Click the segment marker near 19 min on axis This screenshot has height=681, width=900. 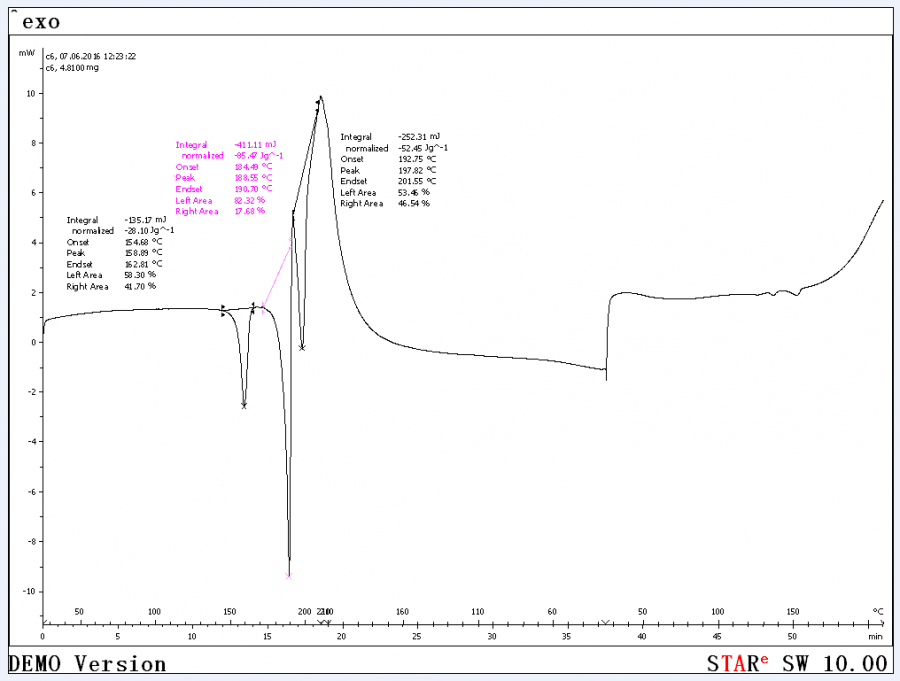point(324,622)
